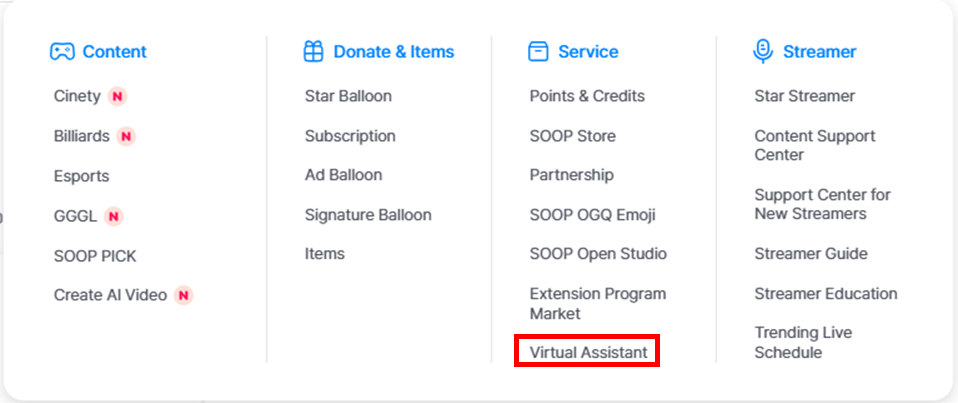Click the N badge by Create AI Video
Viewport: 958px width, 403px height.
coord(183,295)
